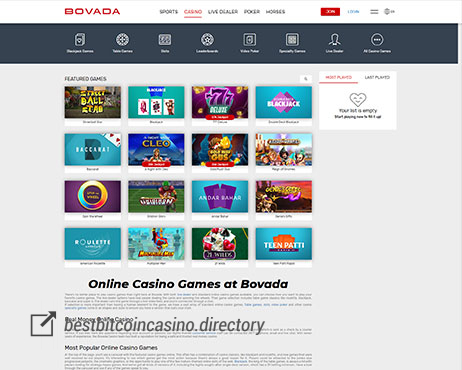
Task: Launch the Teen Patti game thumbnail
Action: pyautogui.click(x=284, y=244)
